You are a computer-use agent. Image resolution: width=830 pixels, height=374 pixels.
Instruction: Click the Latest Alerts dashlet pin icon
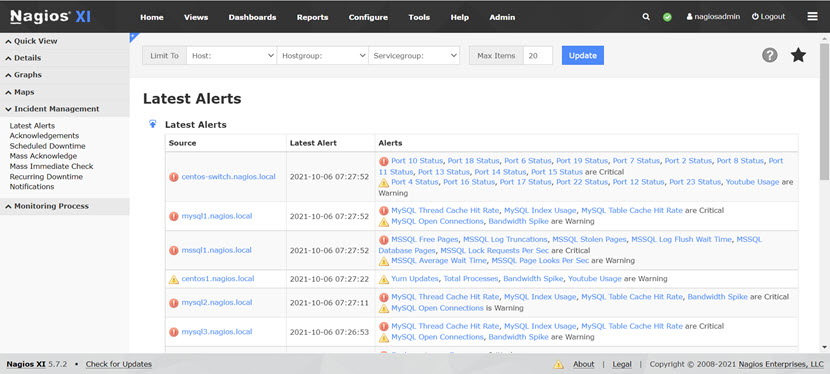pyautogui.click(x=152, y=124)
